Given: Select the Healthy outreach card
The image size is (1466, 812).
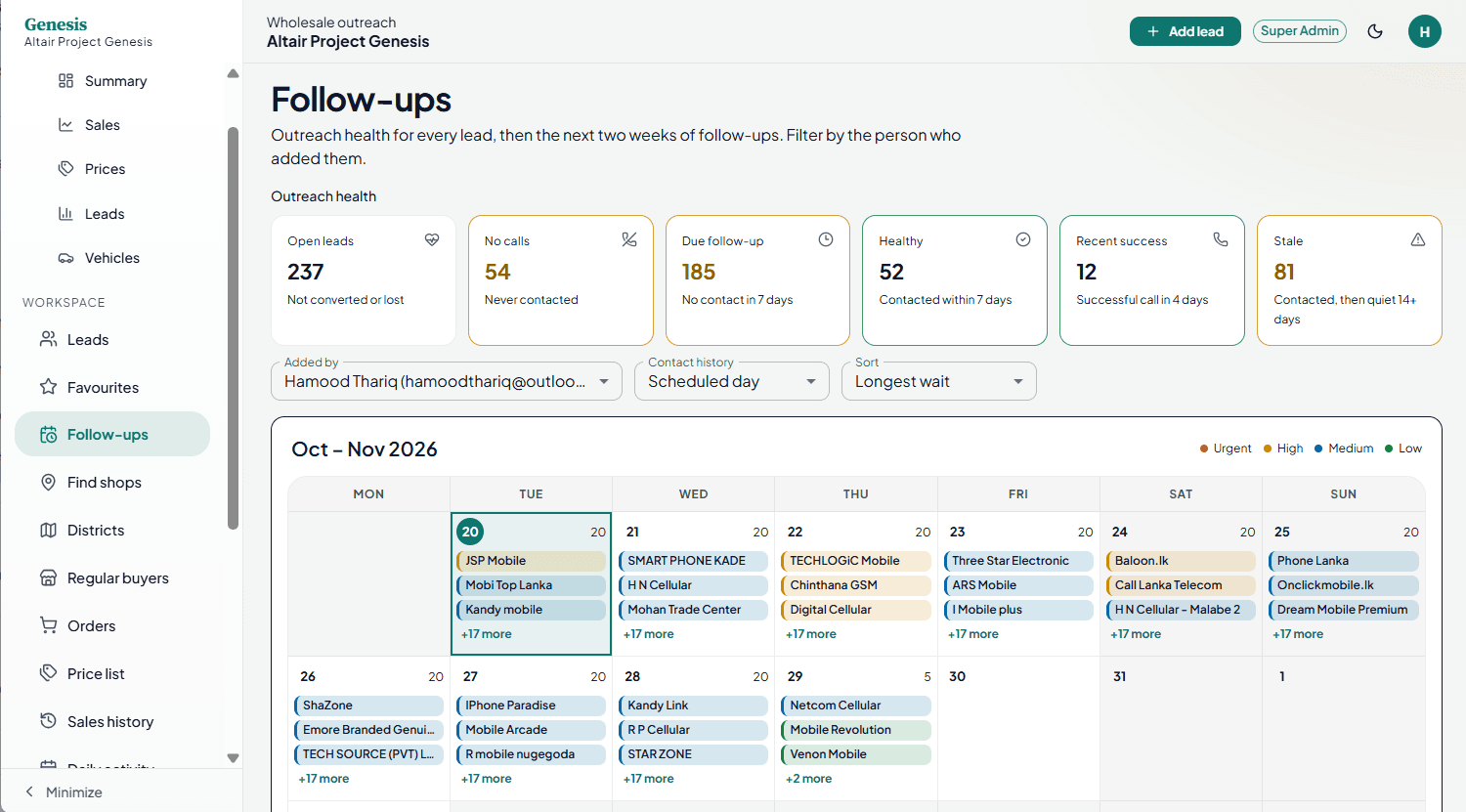Looking at the screenshot, I should (x=955, y=280).
